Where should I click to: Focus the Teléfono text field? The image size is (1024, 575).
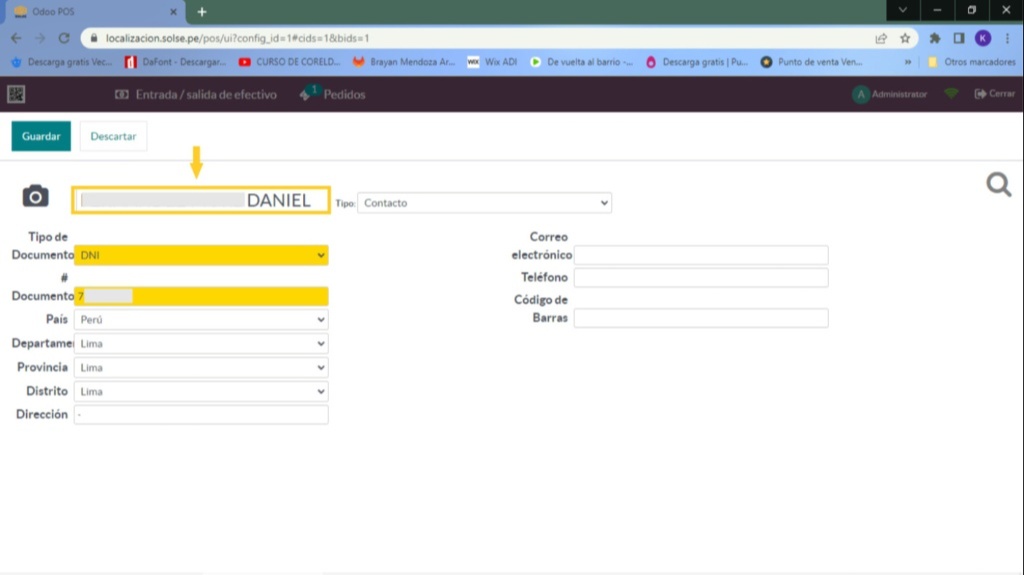pyautogui.click(x=701, y=278)
